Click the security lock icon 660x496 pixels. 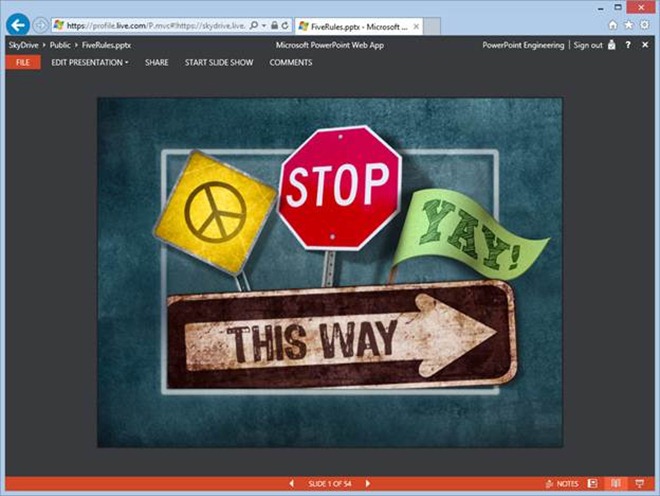tap(274, 26)
